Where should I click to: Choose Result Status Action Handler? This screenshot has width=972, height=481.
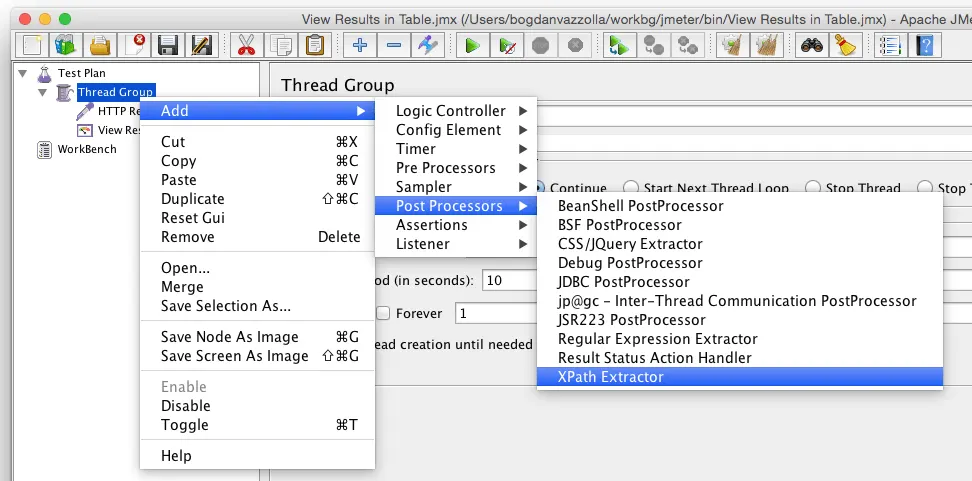point(740,358)
